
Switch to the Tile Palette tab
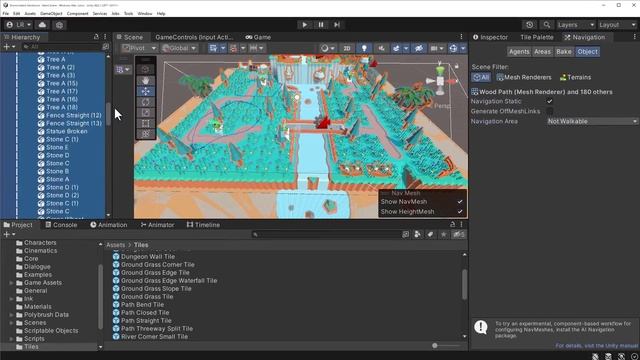(537, 37)
